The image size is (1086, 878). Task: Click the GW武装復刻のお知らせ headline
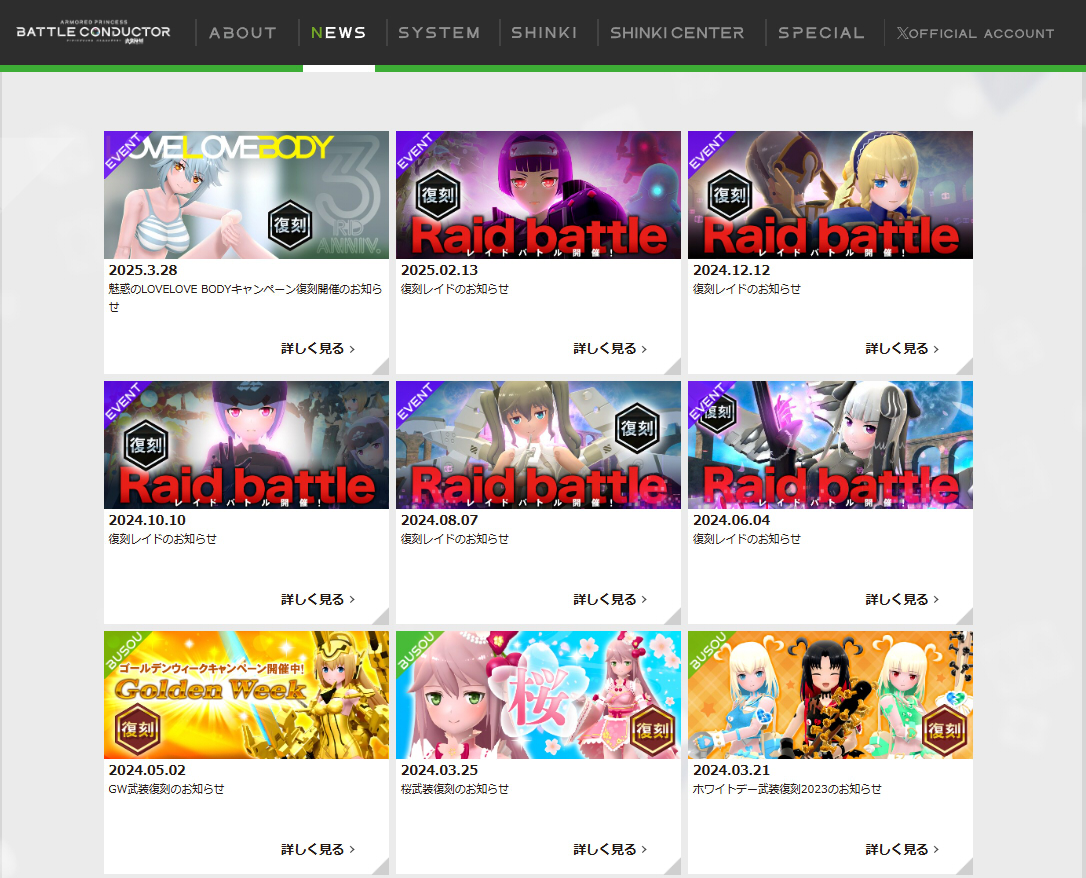click(166, 789)
